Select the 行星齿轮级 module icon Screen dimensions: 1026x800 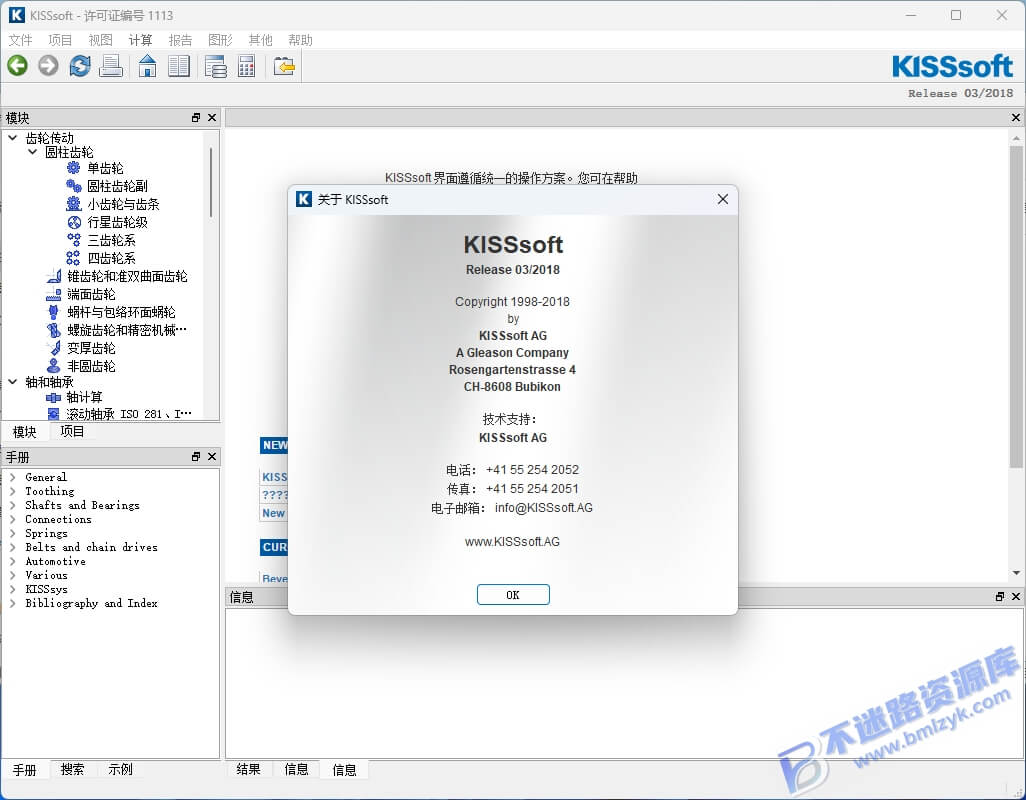point(73,222)
